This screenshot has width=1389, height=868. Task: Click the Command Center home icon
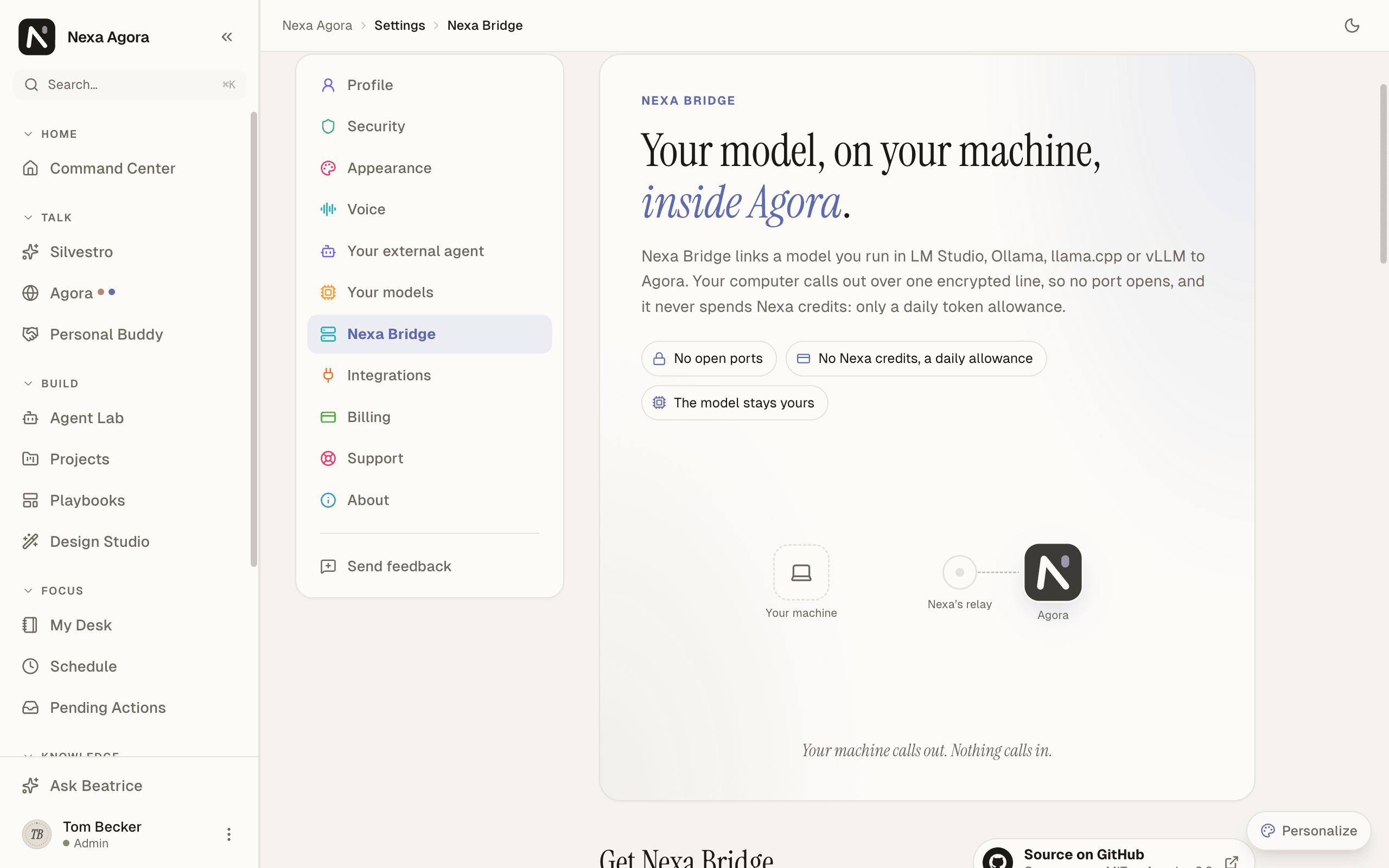click(30, 168)
